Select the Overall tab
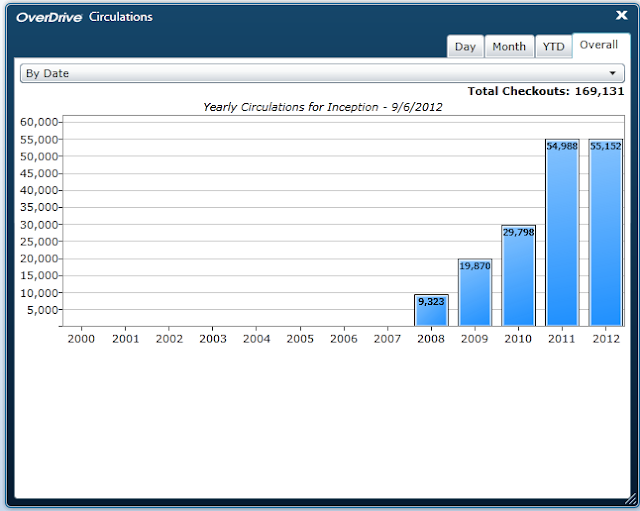The width and height of the screenshot is (640, 511). click(599, 45)
